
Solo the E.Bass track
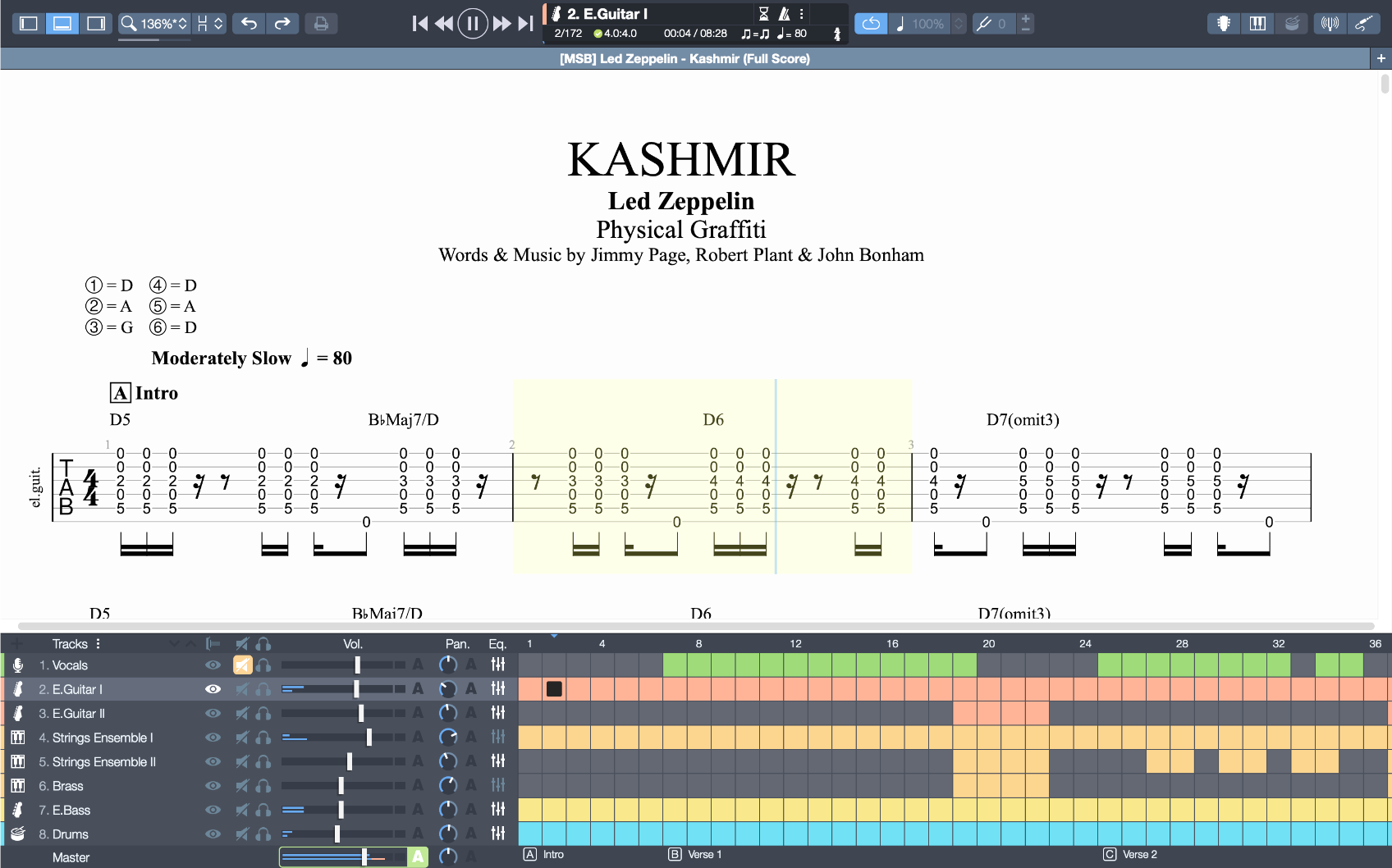click(263, 810)
